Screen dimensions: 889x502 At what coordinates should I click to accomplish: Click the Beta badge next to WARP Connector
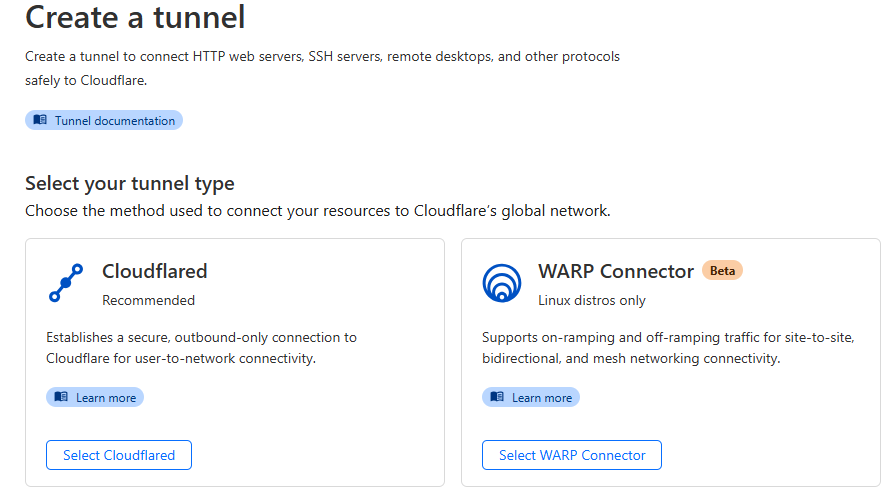(722, 271)
